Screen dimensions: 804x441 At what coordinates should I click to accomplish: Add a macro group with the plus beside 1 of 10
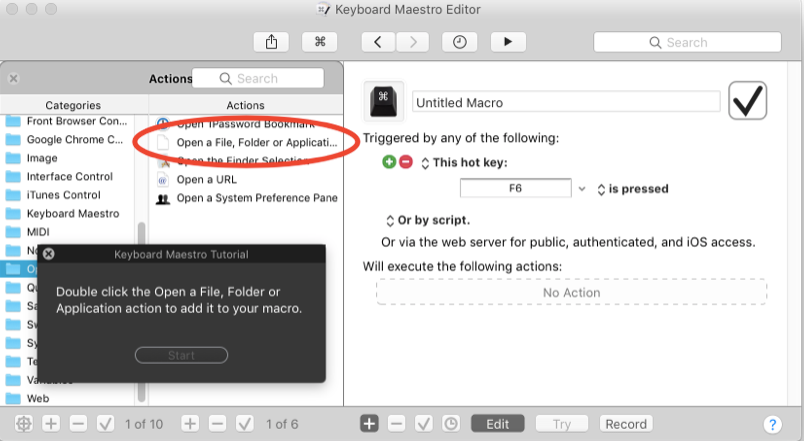coord(51,424)
